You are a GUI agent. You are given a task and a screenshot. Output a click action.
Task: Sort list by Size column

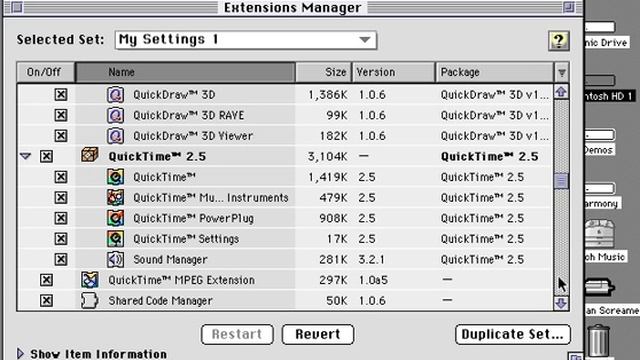click(x=324, y=72)
